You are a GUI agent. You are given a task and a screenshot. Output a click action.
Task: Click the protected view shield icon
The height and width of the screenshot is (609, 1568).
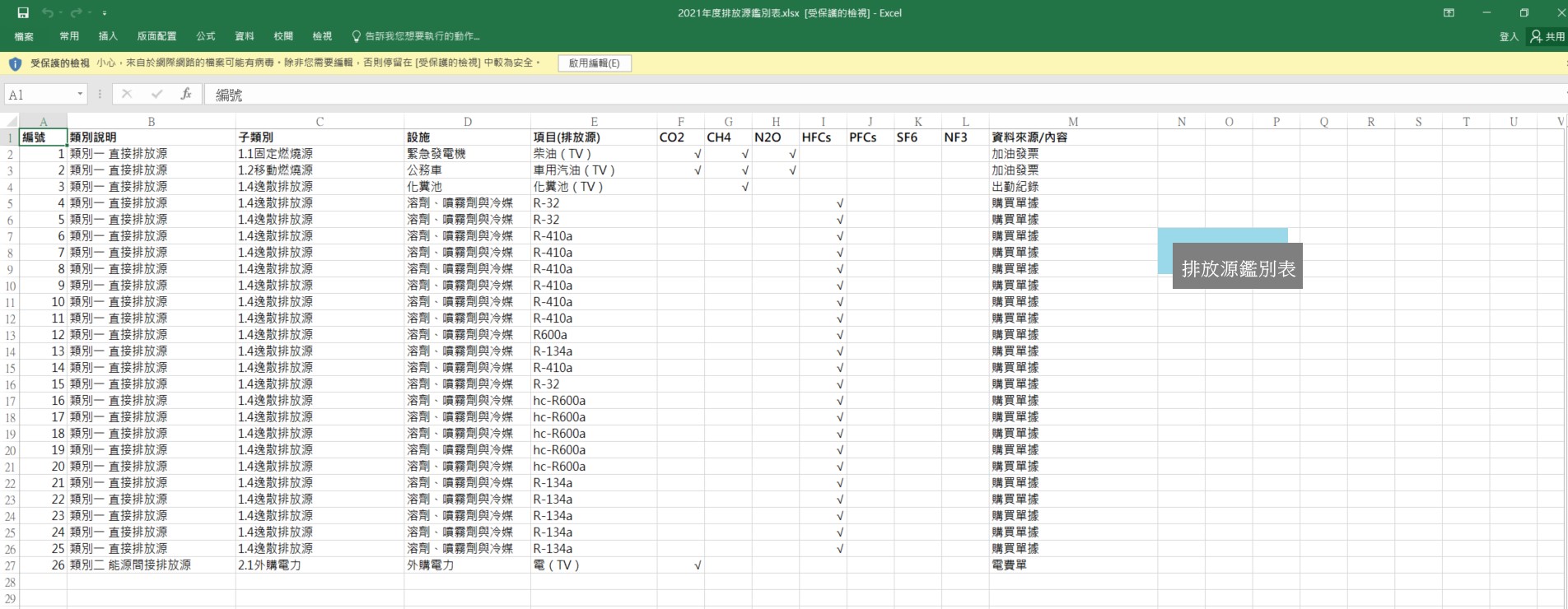pos(15,63)
